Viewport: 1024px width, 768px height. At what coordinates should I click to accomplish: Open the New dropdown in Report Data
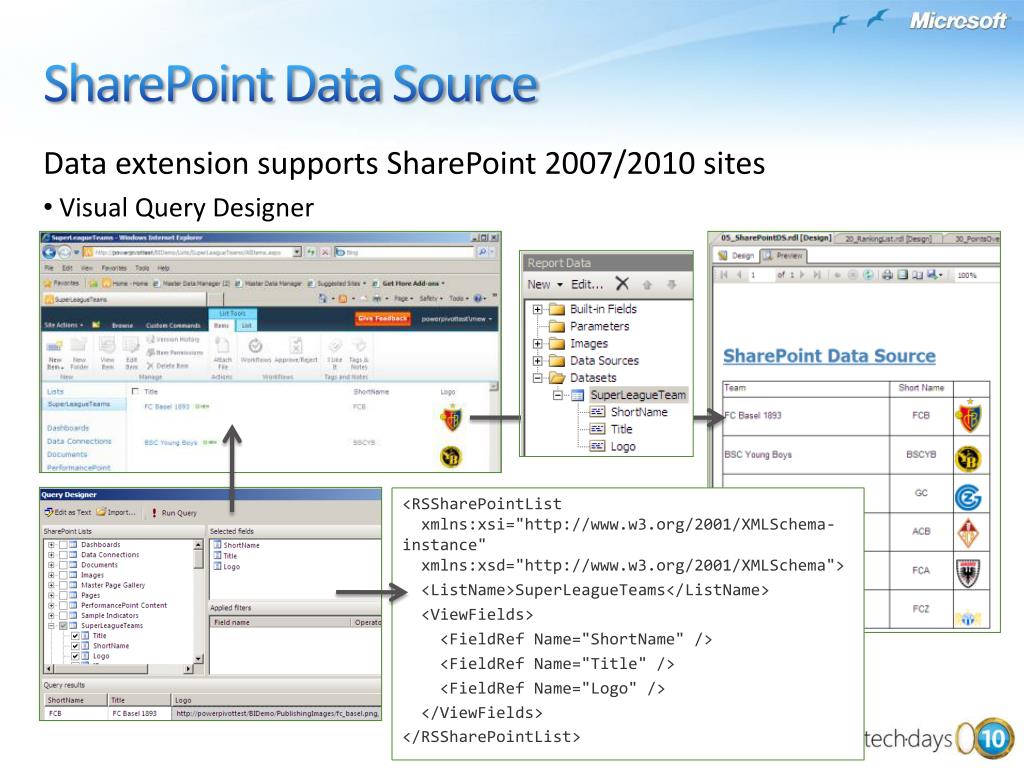[545, 284]
